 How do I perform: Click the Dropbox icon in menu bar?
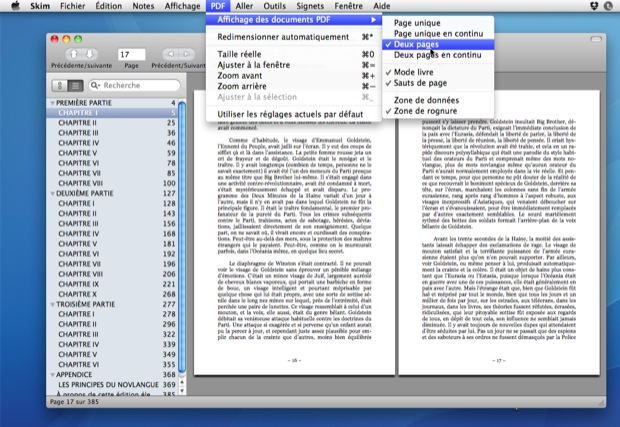pyautogui.click(x=594, y=6)
